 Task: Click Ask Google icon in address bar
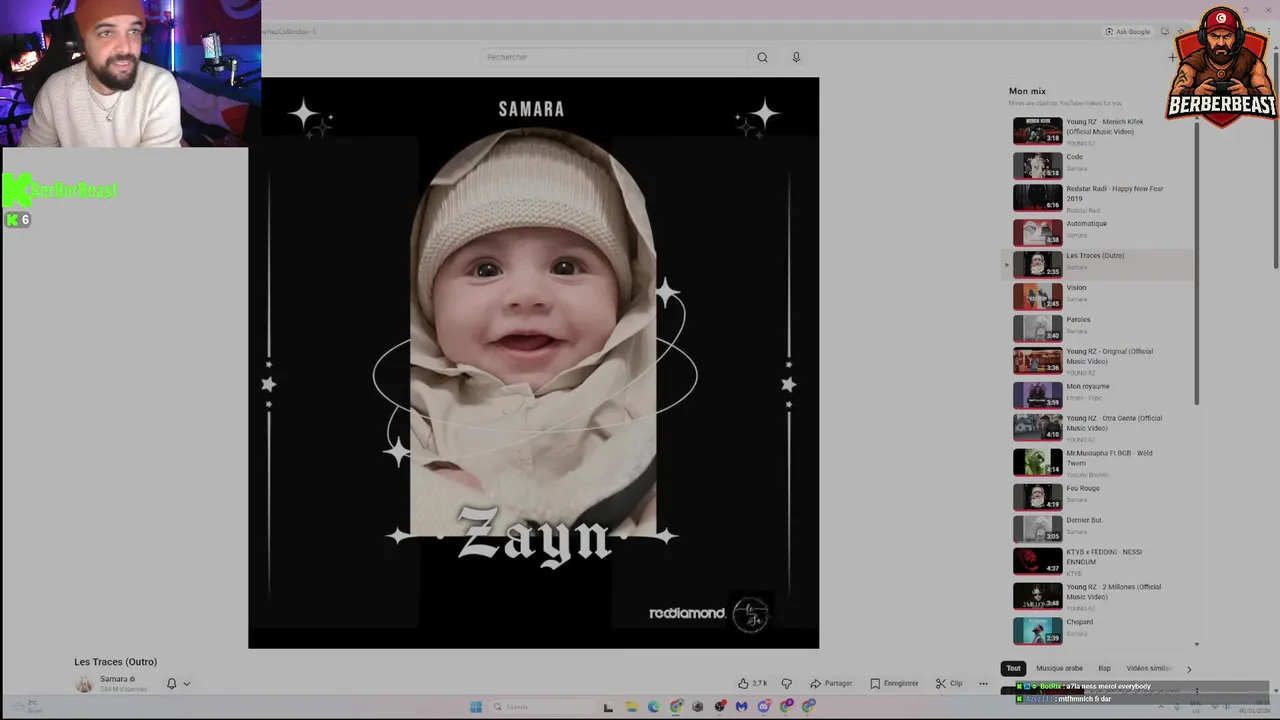pos(1128,31)
